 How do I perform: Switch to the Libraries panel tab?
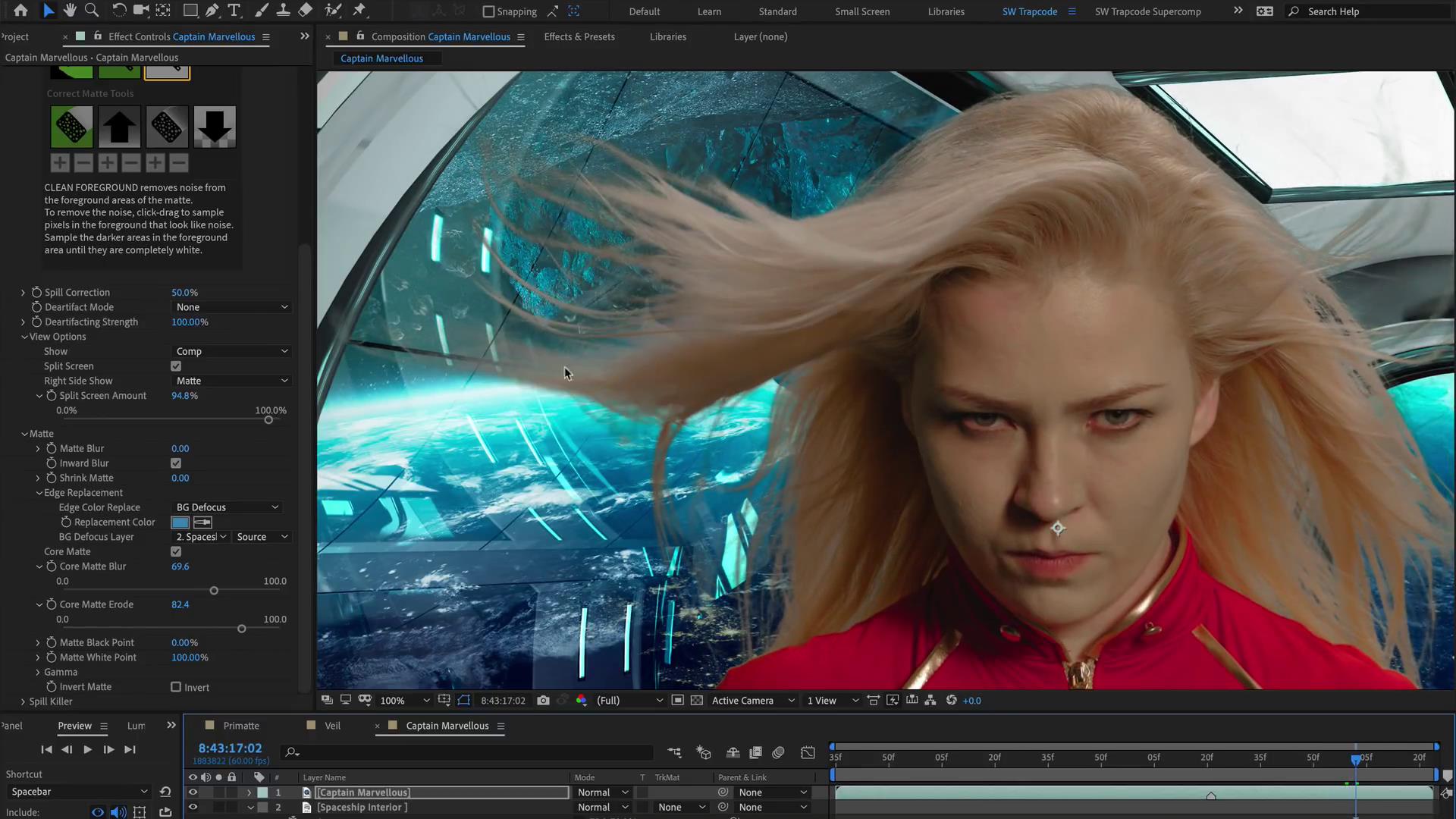(x=668, y=36)
